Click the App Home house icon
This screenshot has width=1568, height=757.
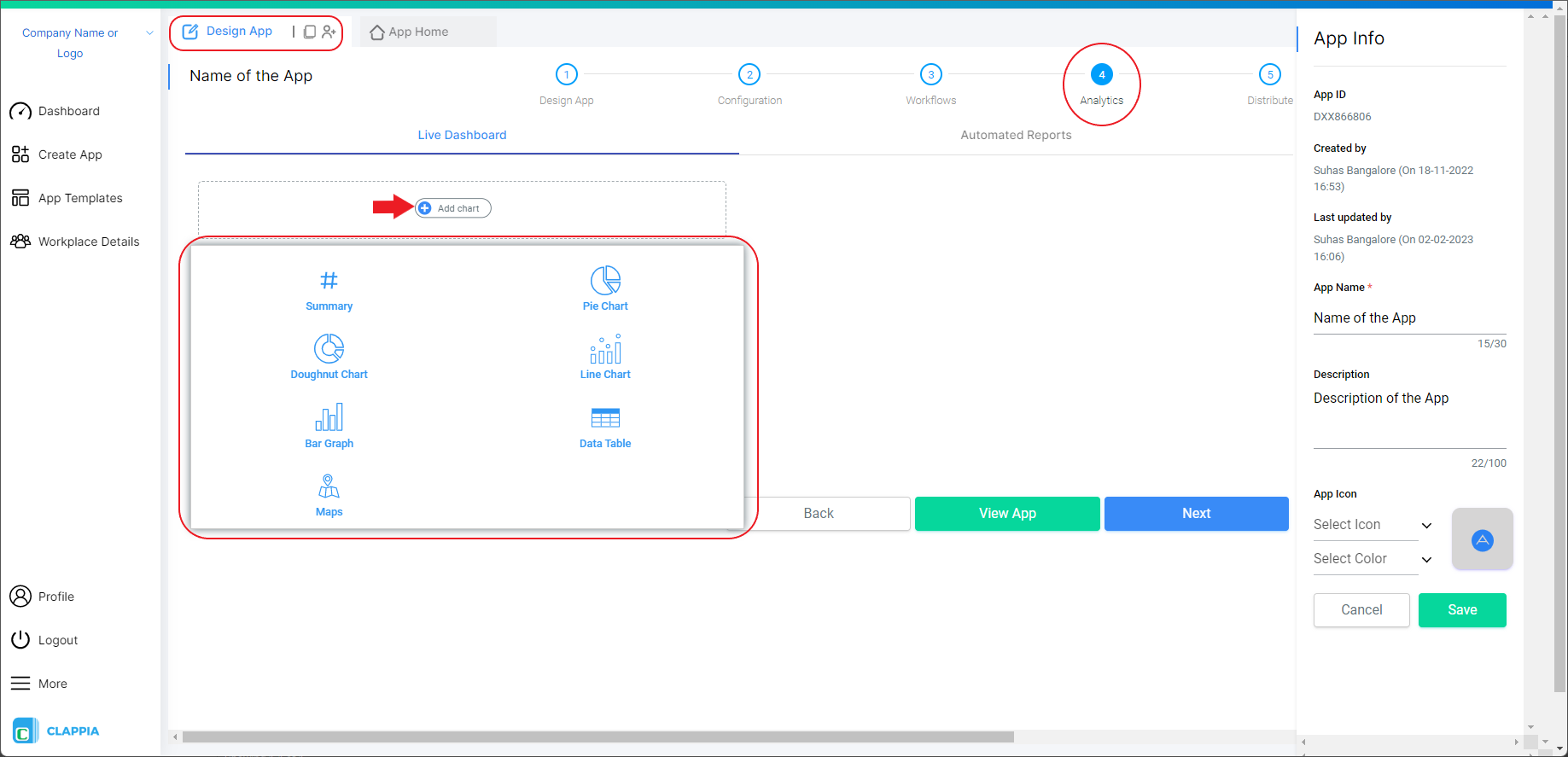[x=376, y=32]
